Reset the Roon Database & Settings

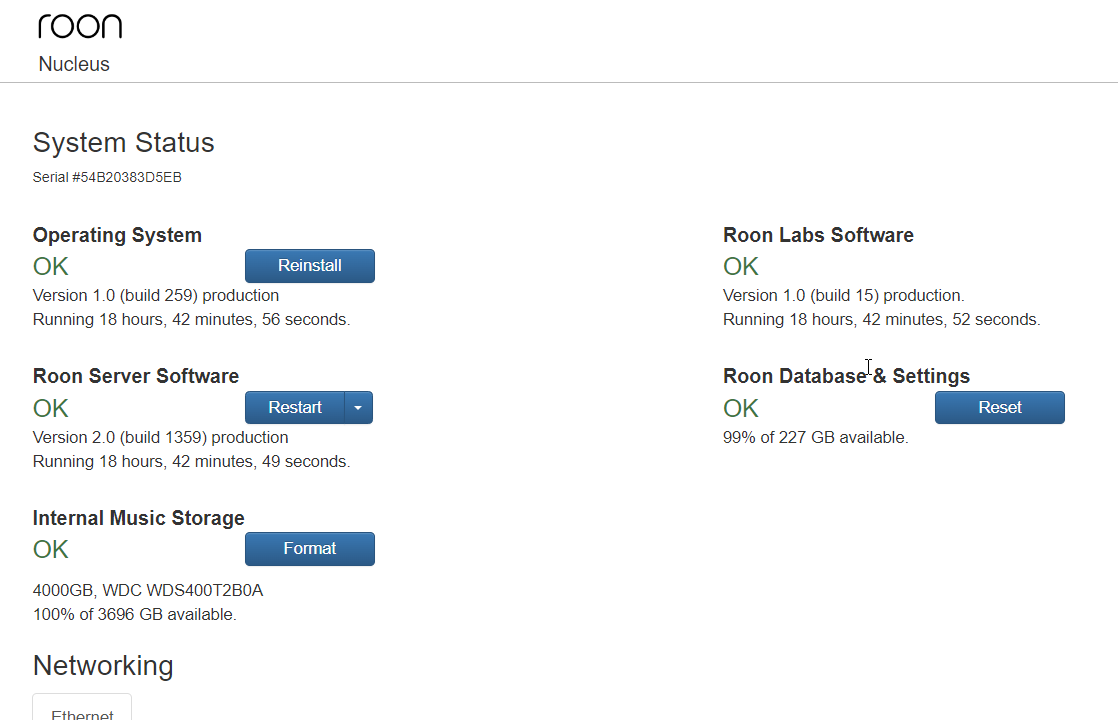click(999, 407)
